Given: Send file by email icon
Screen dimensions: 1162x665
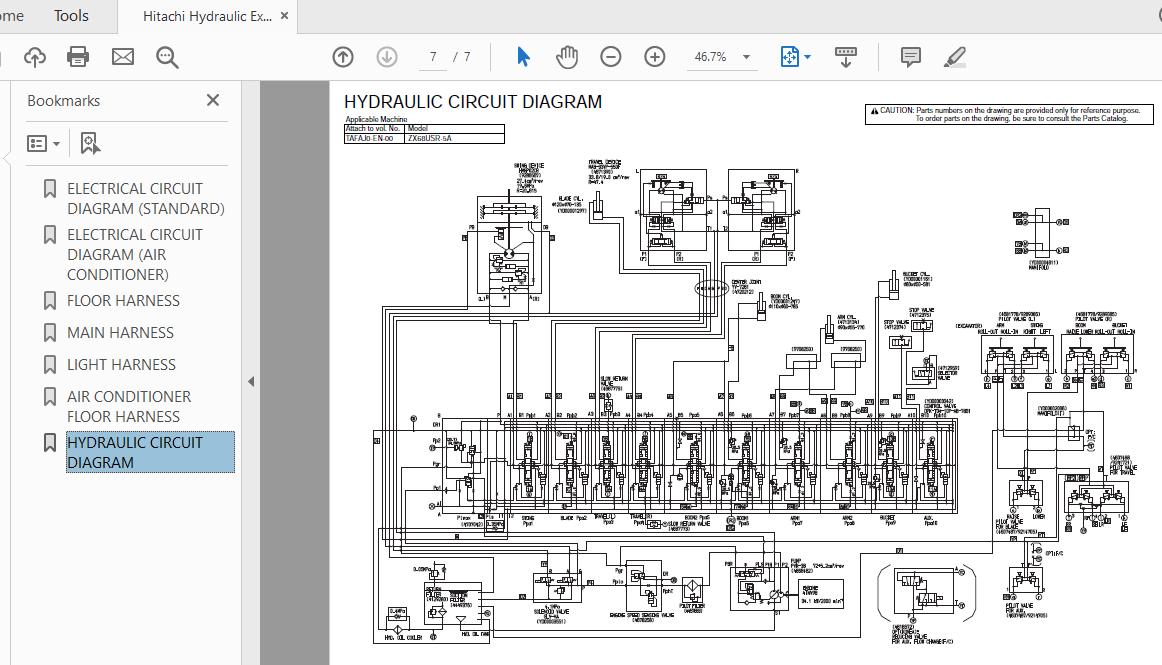Looking at the screenshot, I should pyautogui.click(x=122, y=57).
